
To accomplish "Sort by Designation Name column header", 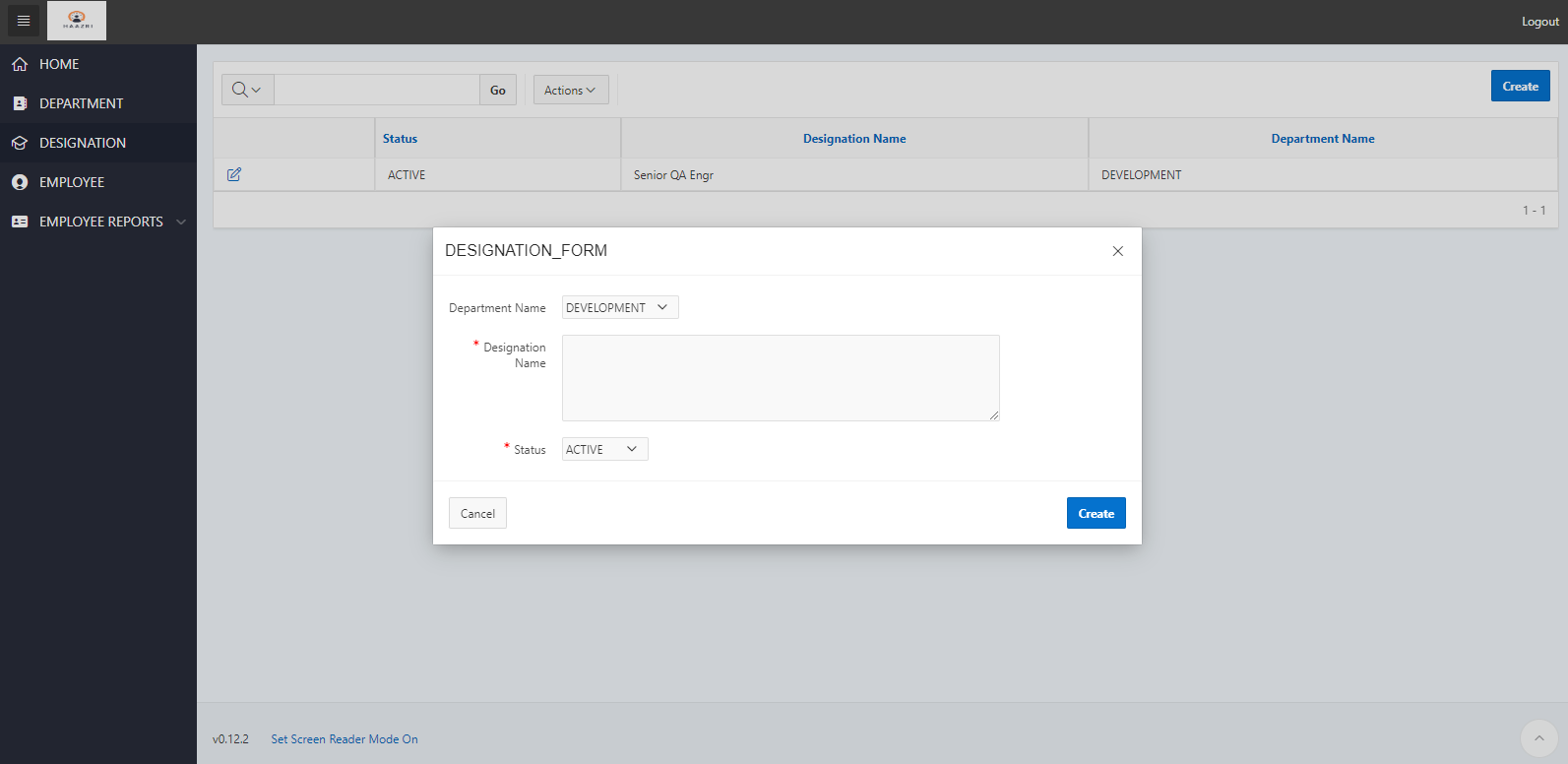I will point(854,139).
